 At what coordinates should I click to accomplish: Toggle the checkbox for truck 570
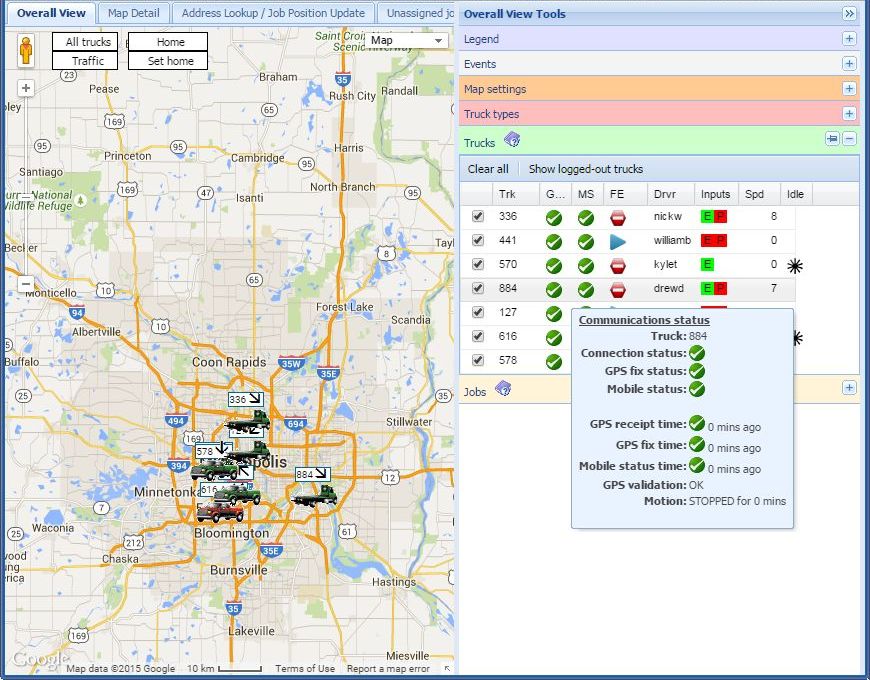click(478, 265)
